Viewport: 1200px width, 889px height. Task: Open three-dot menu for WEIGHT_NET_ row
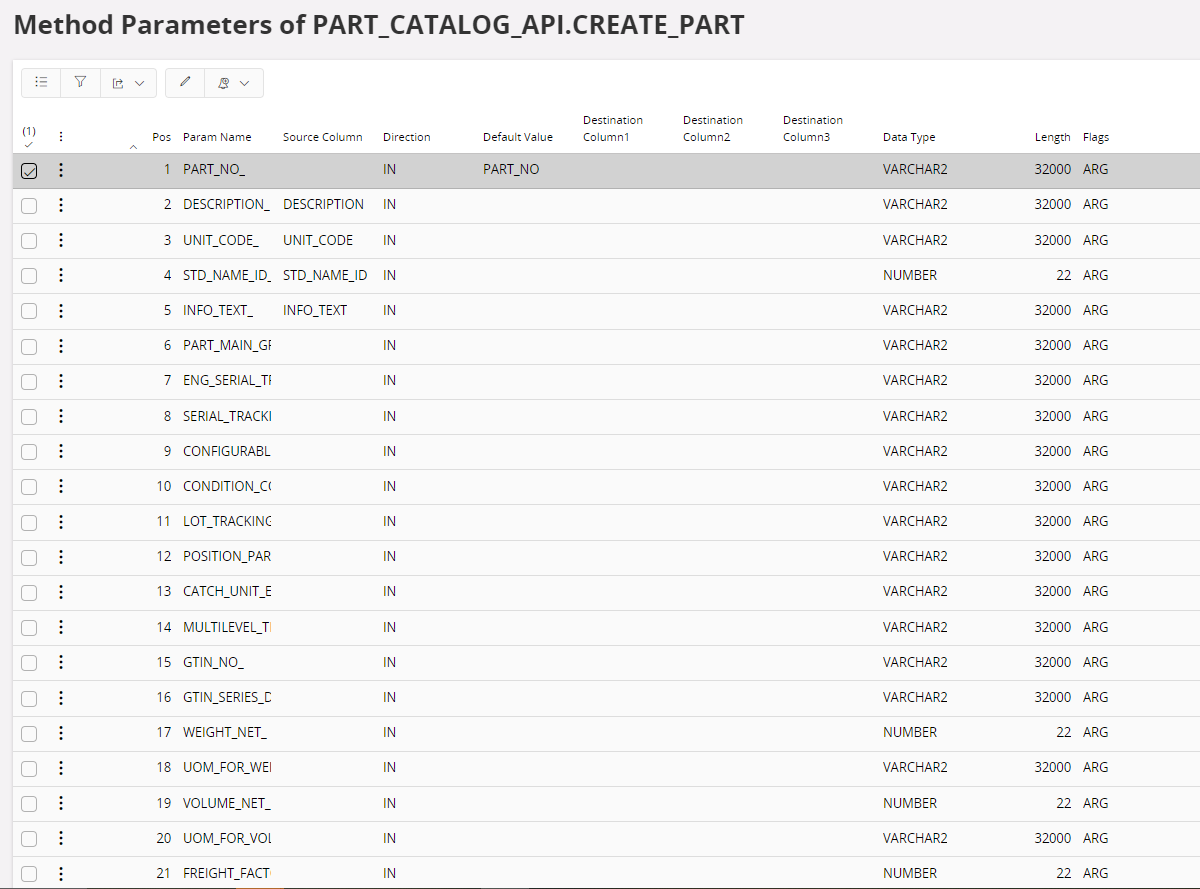pos(61,733)
